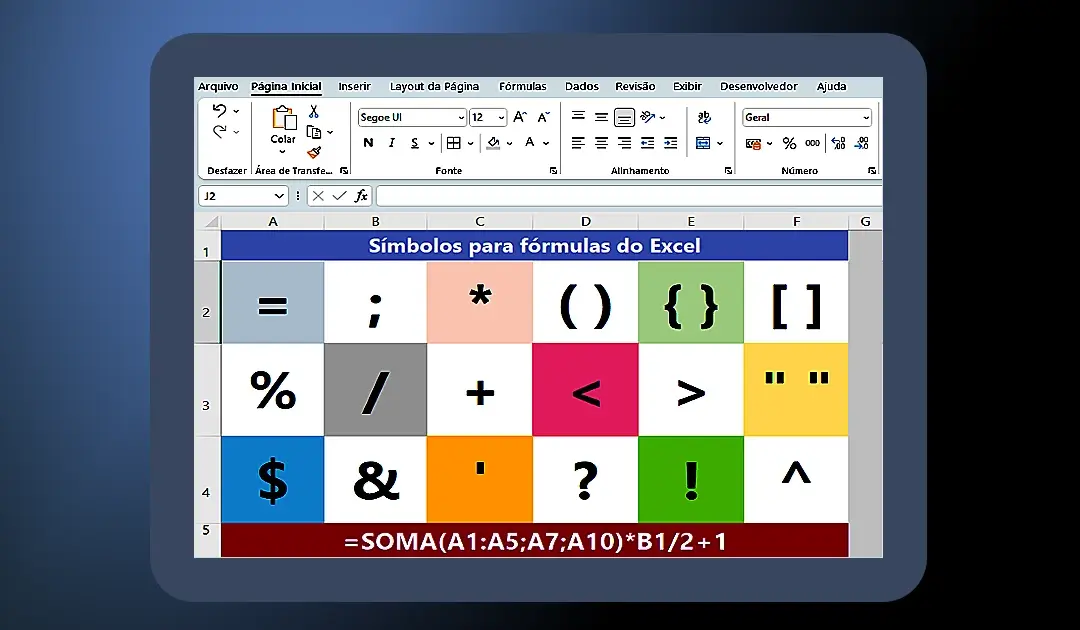Image resolution: width=1080 pixels, height=630 pixels.
Task: Increase decimal places icon
Action: [x=838, y=143]
